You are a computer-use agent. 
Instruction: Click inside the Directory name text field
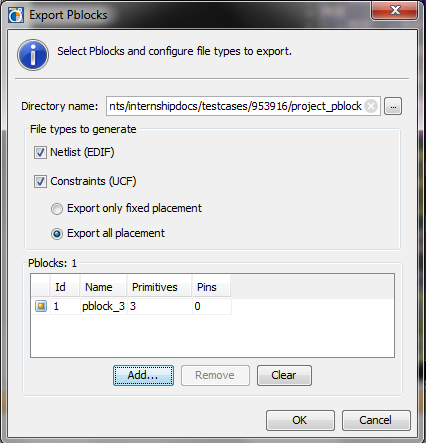click(235, 106)
